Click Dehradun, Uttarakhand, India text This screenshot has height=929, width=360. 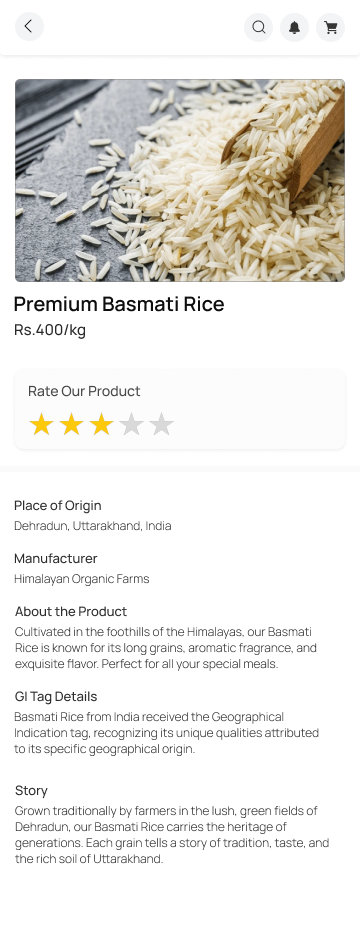coord(92,526)
